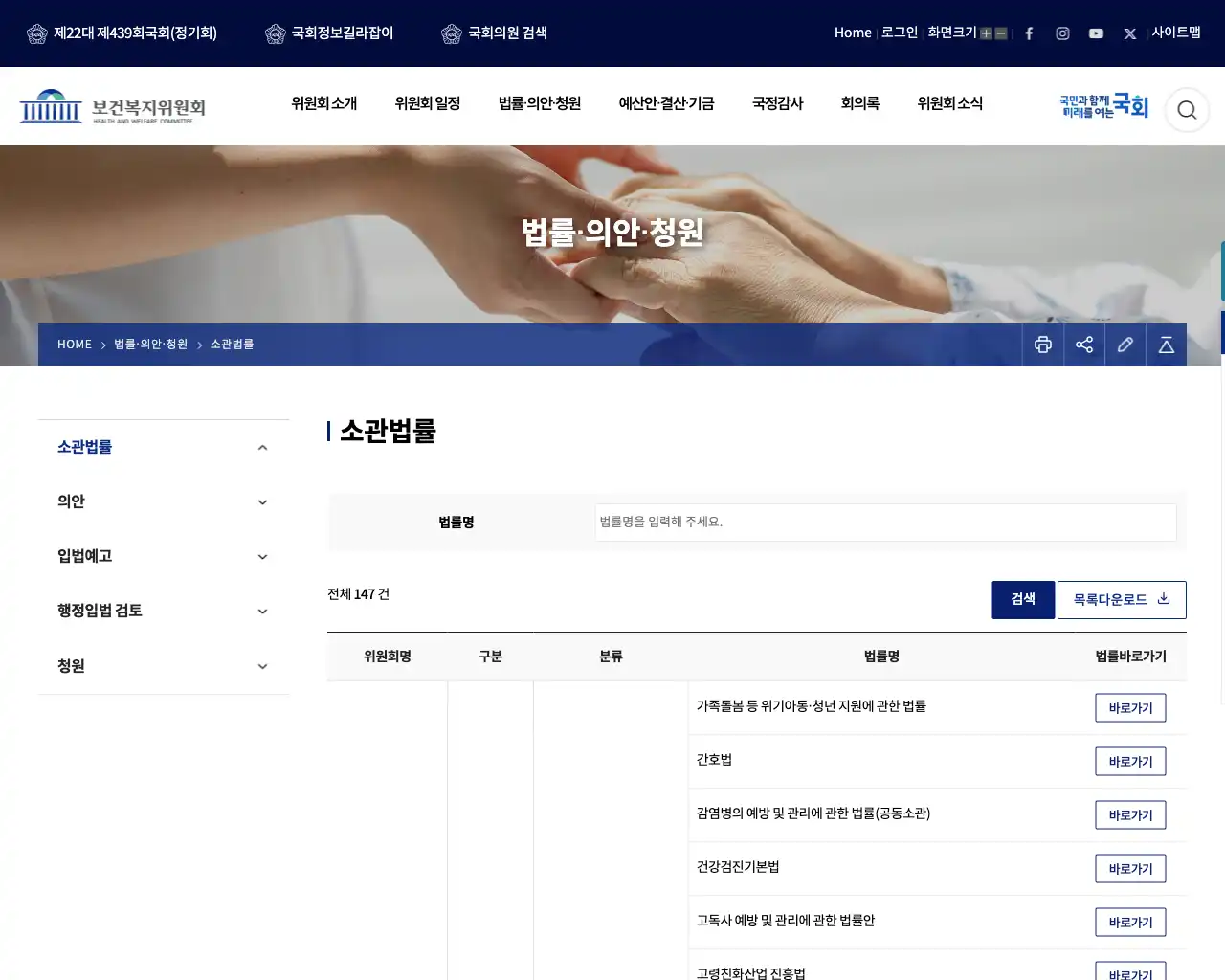Expand the 입법예고 sidebar section

pos(163,556)
